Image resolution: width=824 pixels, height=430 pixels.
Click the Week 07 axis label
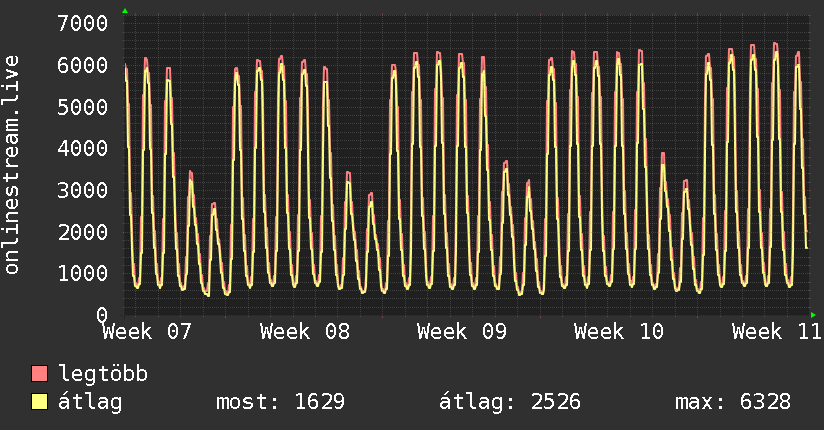(147, 332)
